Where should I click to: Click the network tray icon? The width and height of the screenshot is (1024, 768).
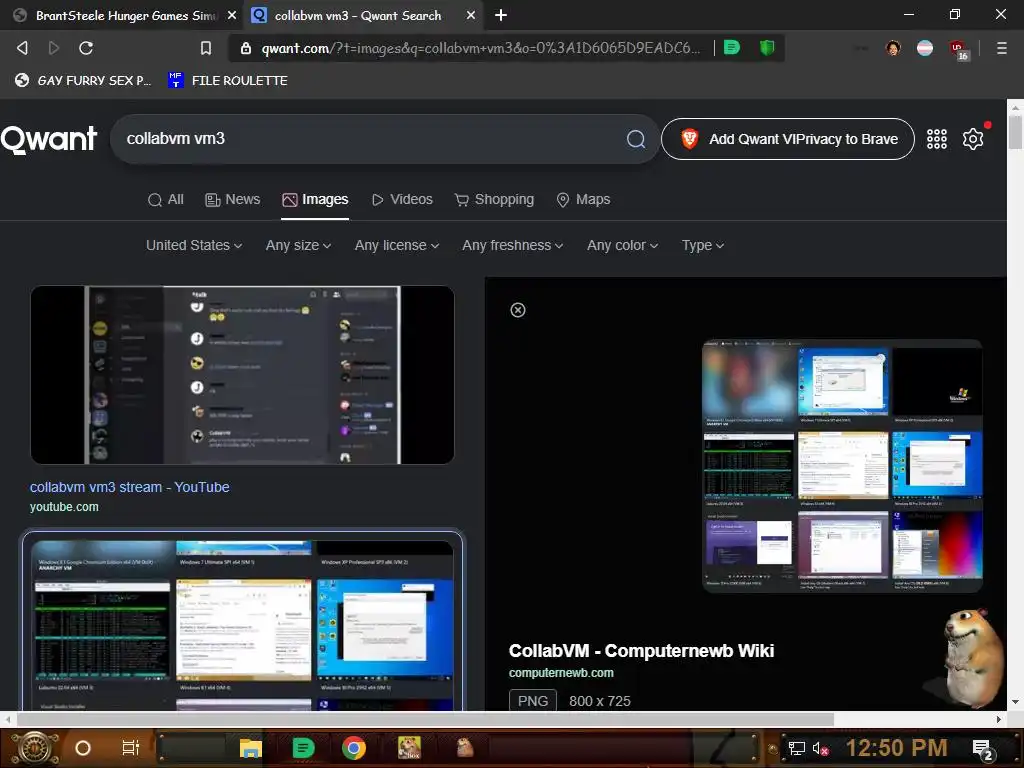point(796,748)
